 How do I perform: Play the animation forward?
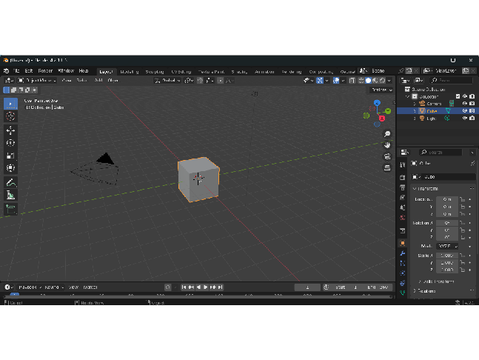(x=206, y=287)
